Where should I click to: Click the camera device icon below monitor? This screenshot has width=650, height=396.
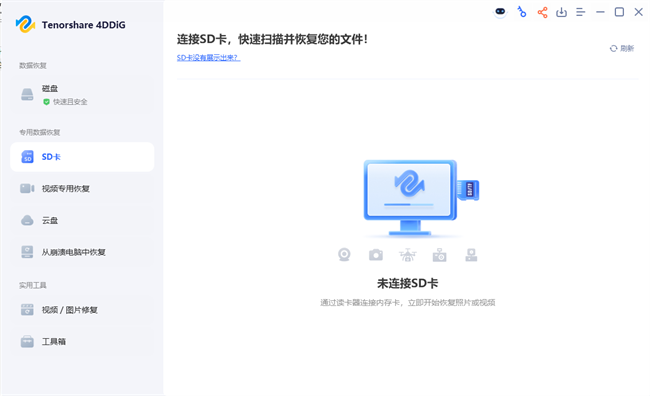pos(376,255)
